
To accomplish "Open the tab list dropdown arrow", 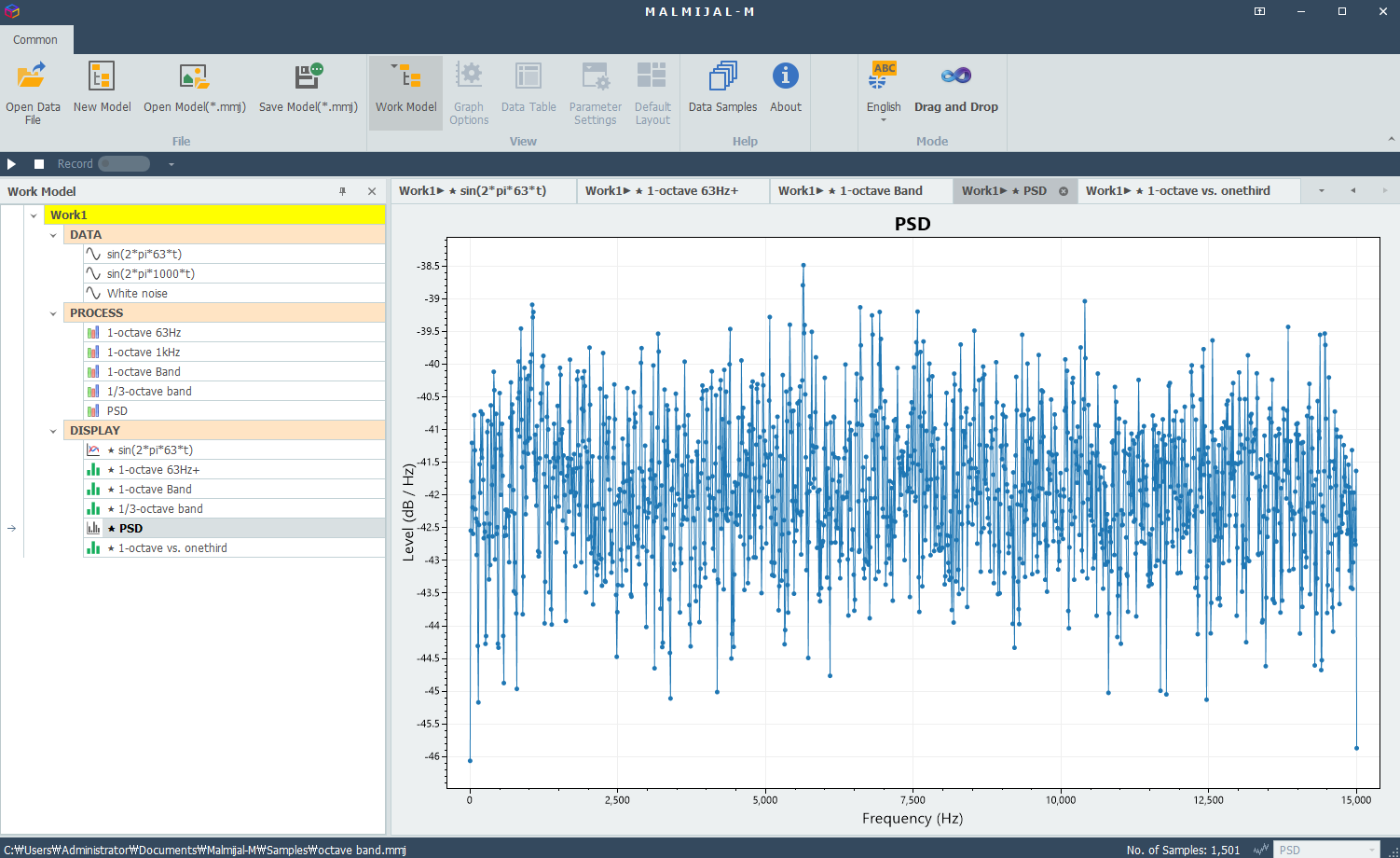I will pos(1321,190).
